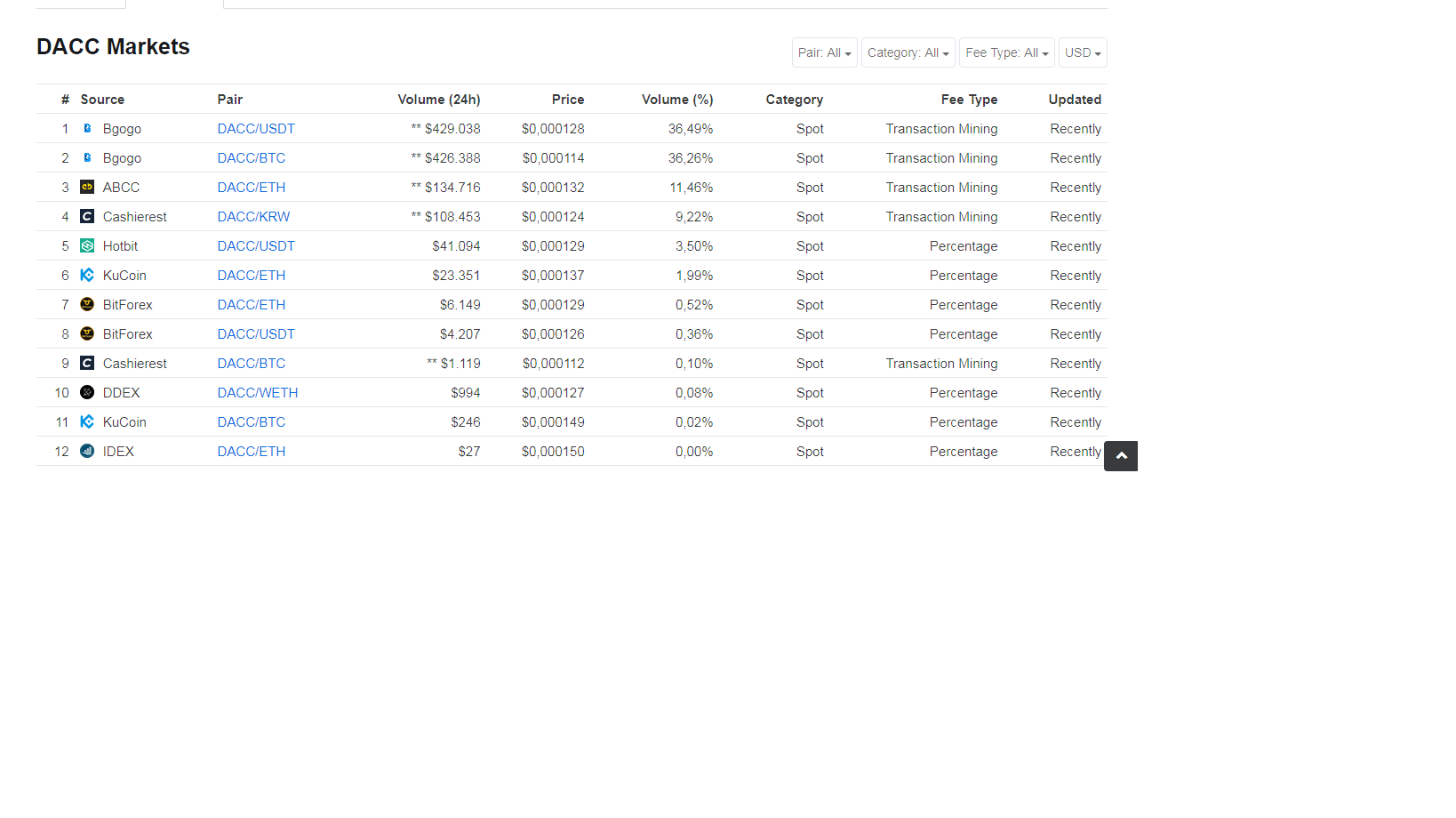
Task: Click the DDEX exchange logo icon
Action: 87,393
